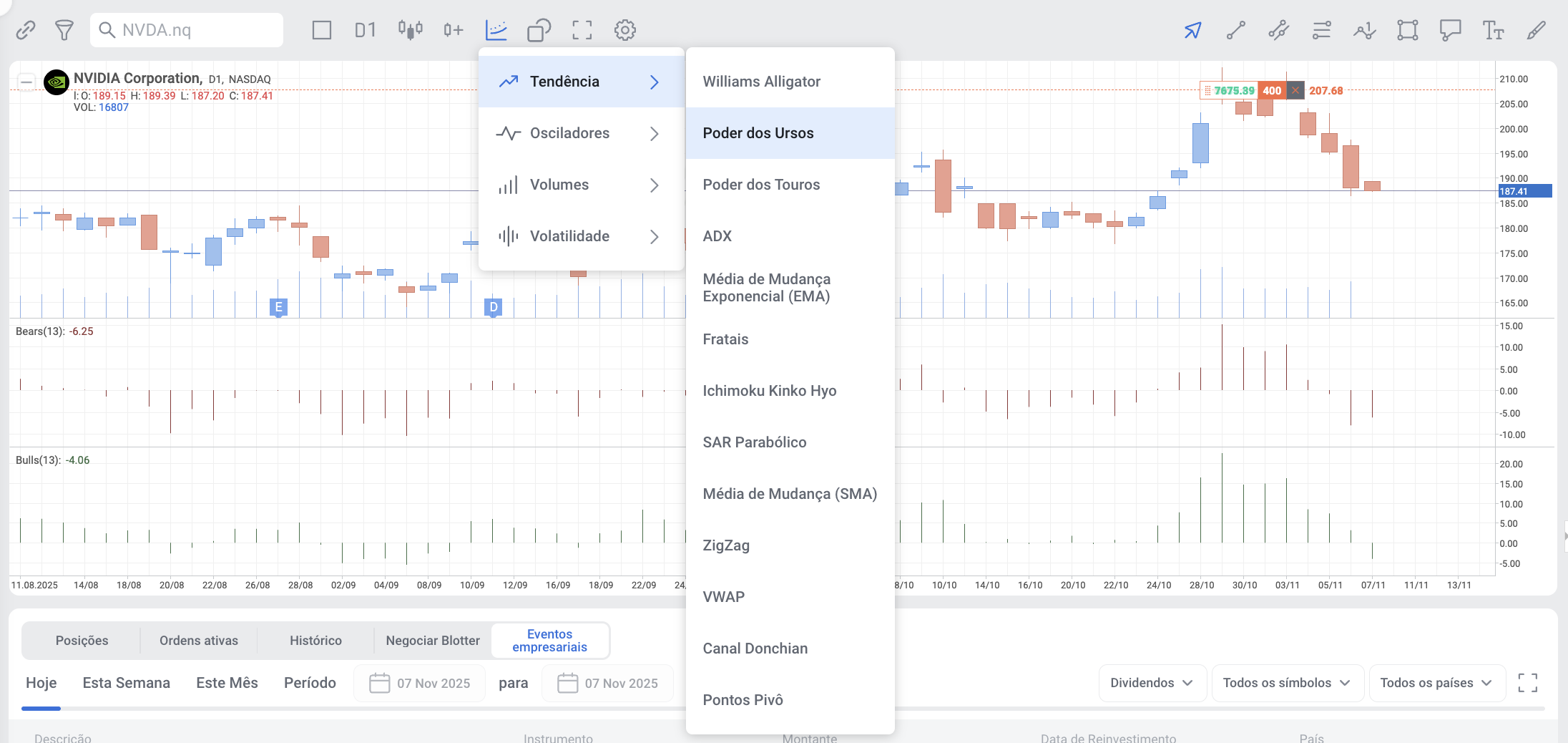Screen dimensions: 1568x743
Task: Add the Ichimoku Kinko Hyo indicator
Action: (790, 391)
